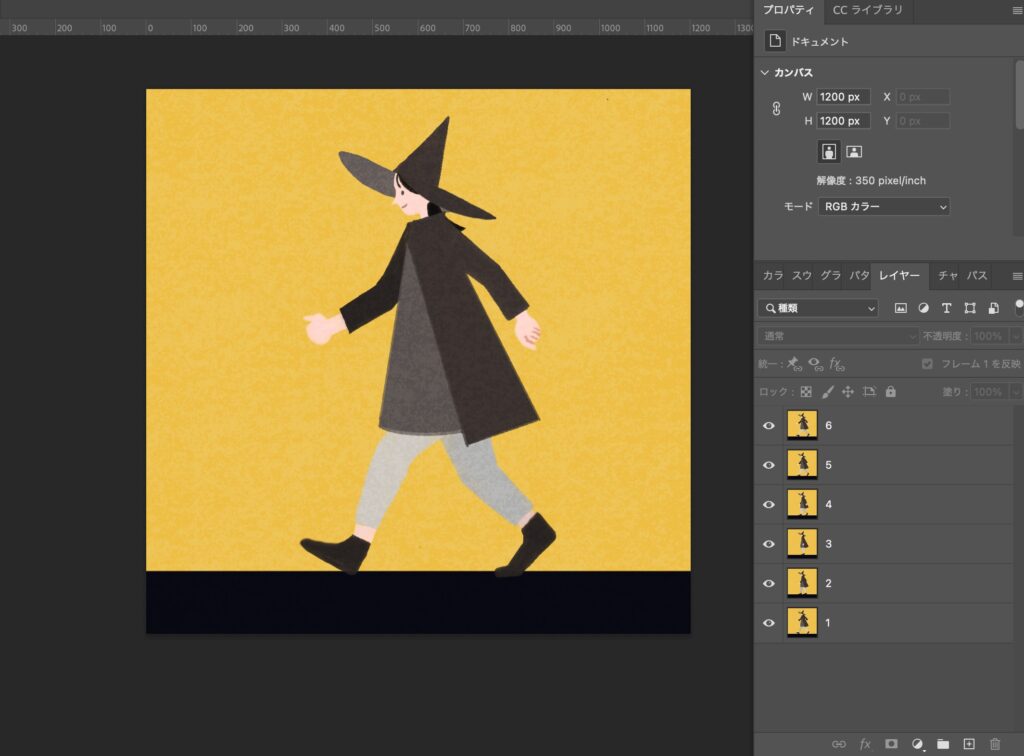The width and height of the screenshot is (1024, 756).
Task: Open the 種類 layer filter dropdown
Action: click(818, 308)
